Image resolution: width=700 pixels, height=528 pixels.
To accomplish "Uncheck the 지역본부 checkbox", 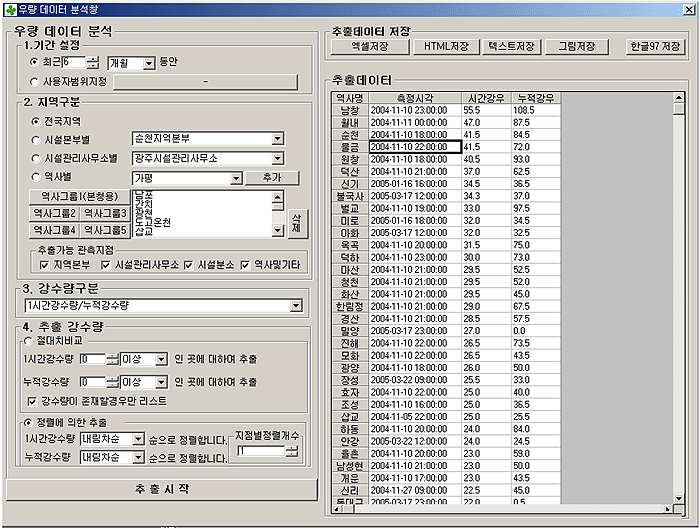I will click(x=43, y=265).
